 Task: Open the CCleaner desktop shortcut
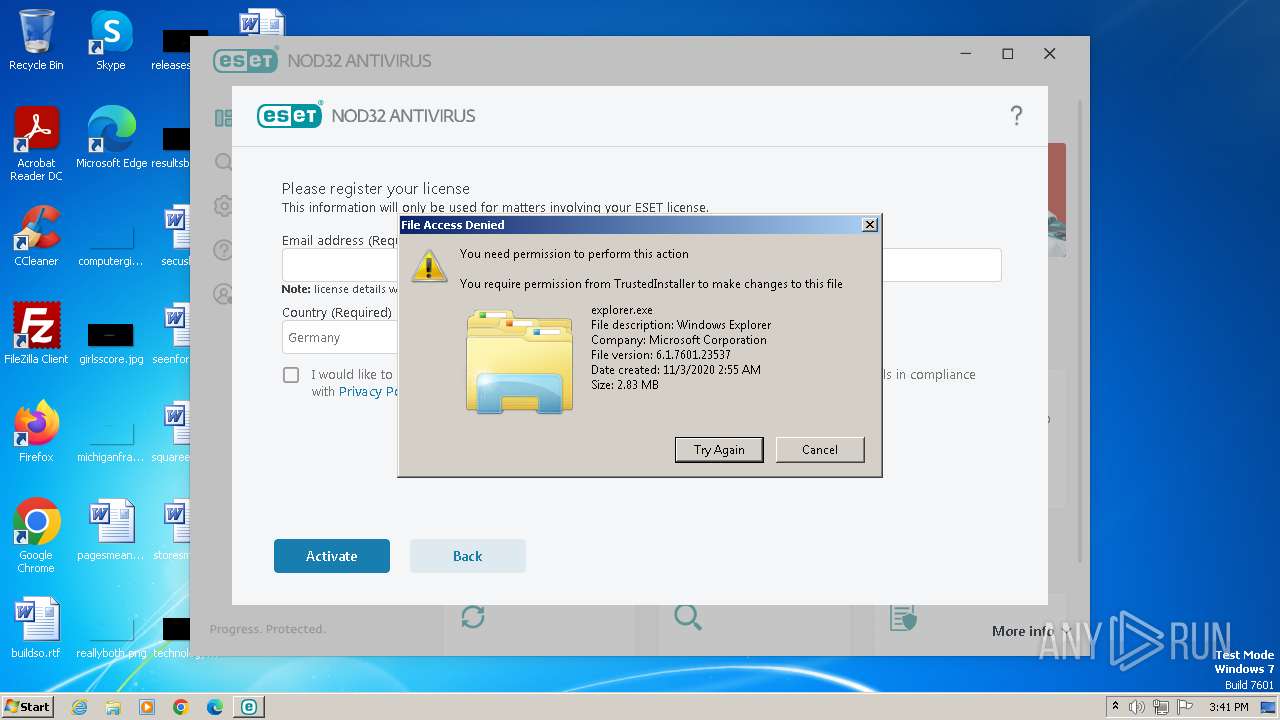(36, 236)
